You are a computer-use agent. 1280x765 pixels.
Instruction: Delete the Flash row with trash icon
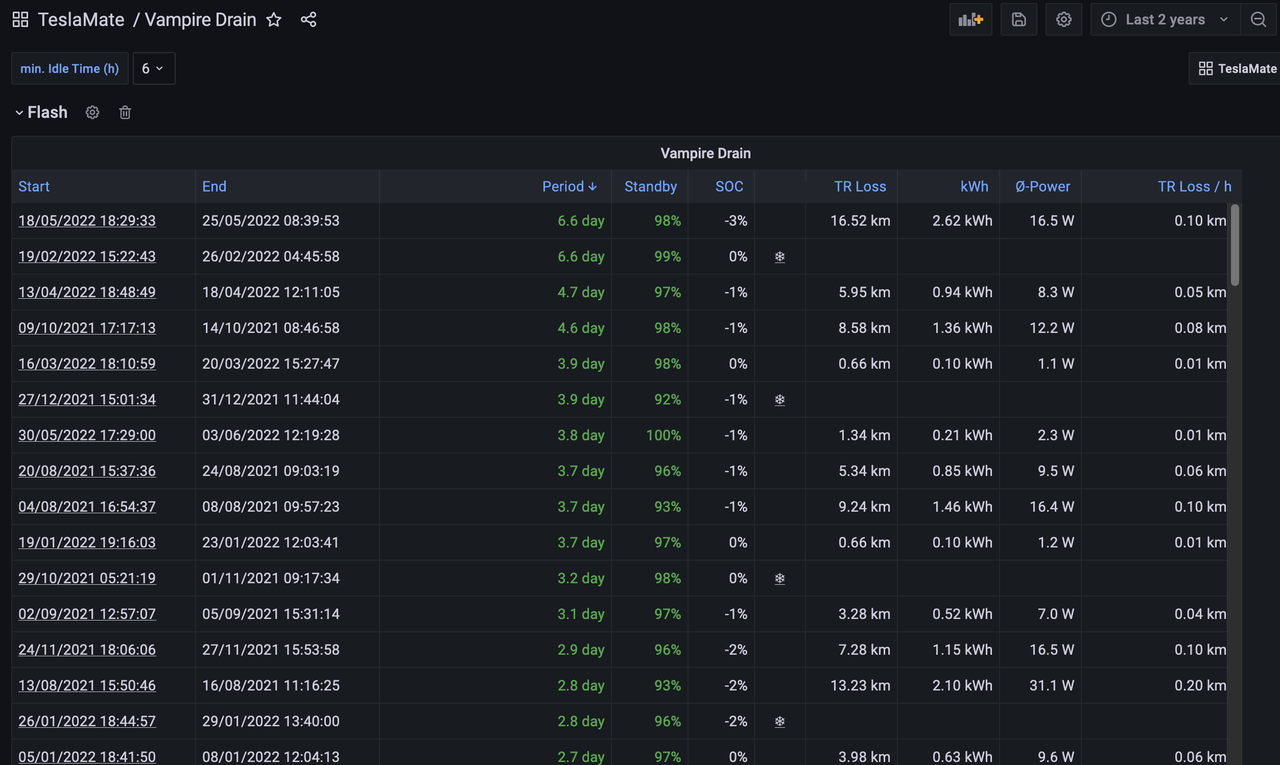pyautogui.click(x=125, y=113)
